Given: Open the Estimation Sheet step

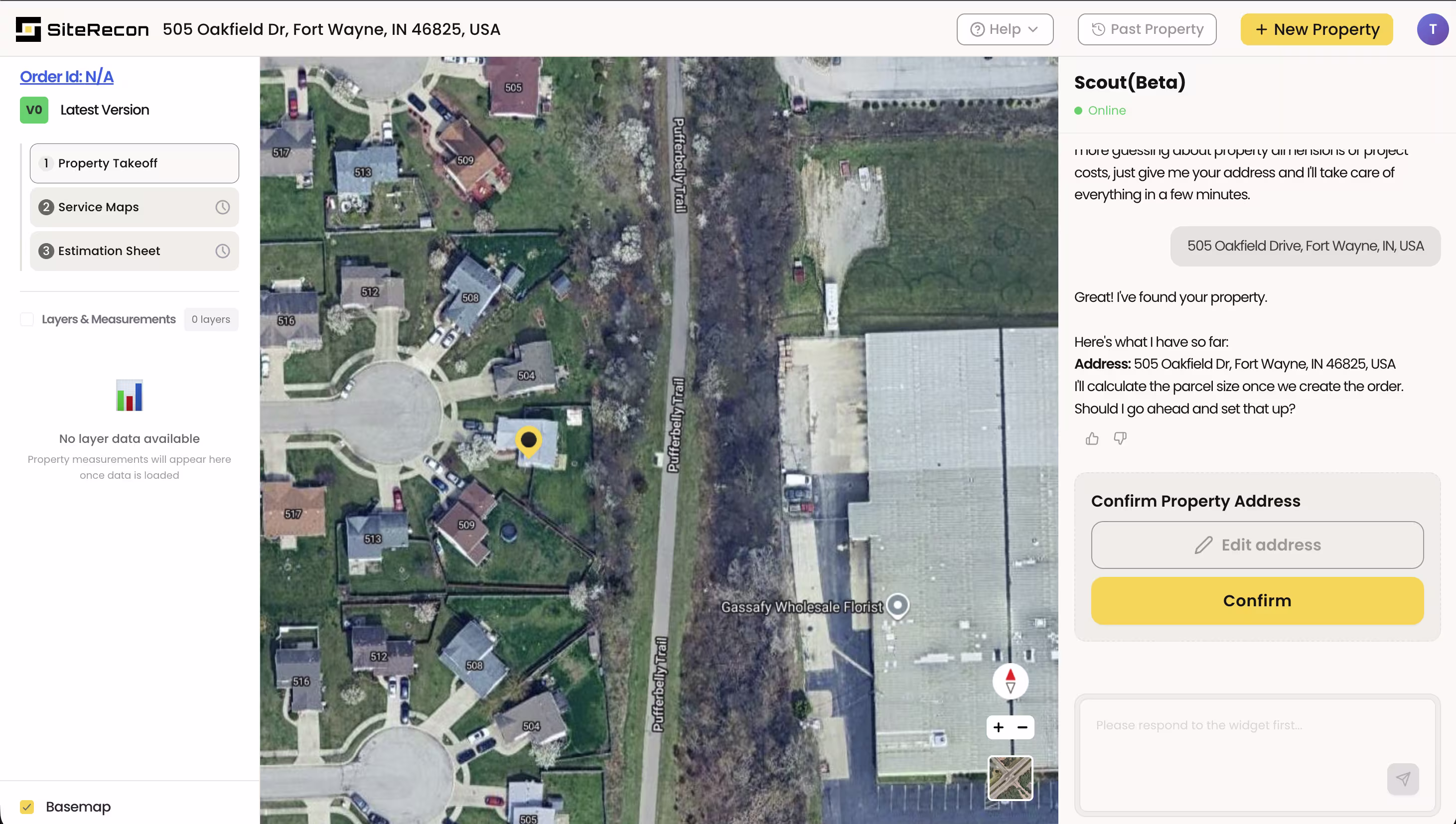Looking at the screenshot, I should click(134, 251).
